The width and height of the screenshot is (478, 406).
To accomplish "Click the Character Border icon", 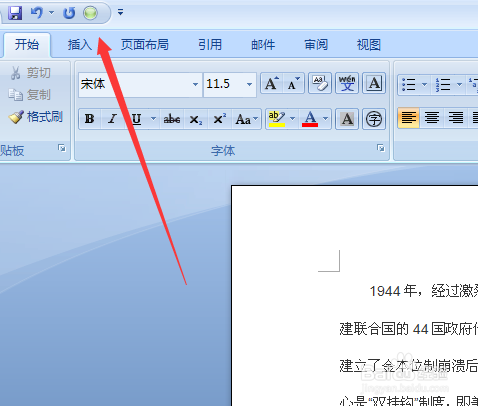I will tap(374, 83).
